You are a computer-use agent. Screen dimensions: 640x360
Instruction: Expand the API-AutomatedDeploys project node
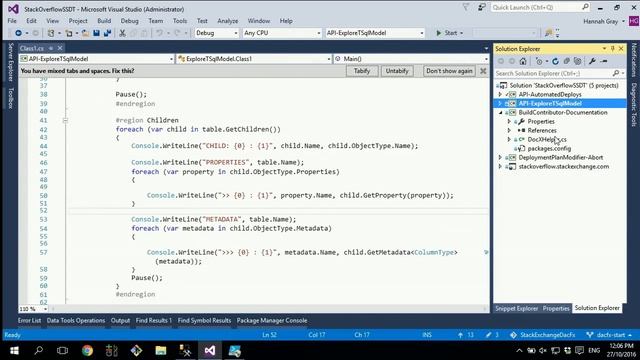click(x=500, y=94)
